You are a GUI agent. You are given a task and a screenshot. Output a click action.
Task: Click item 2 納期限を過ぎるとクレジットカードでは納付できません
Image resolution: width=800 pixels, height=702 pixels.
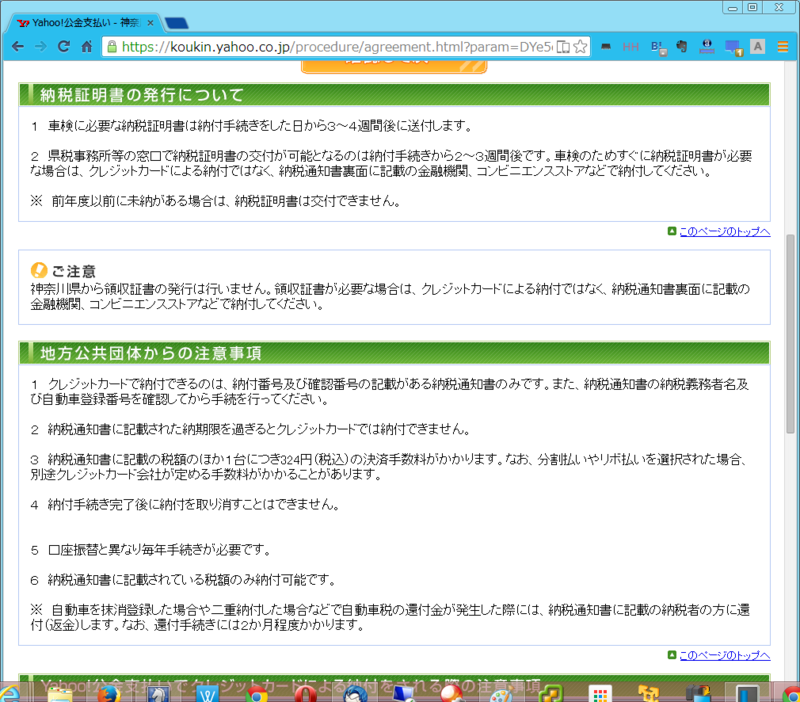click(250, 430)
